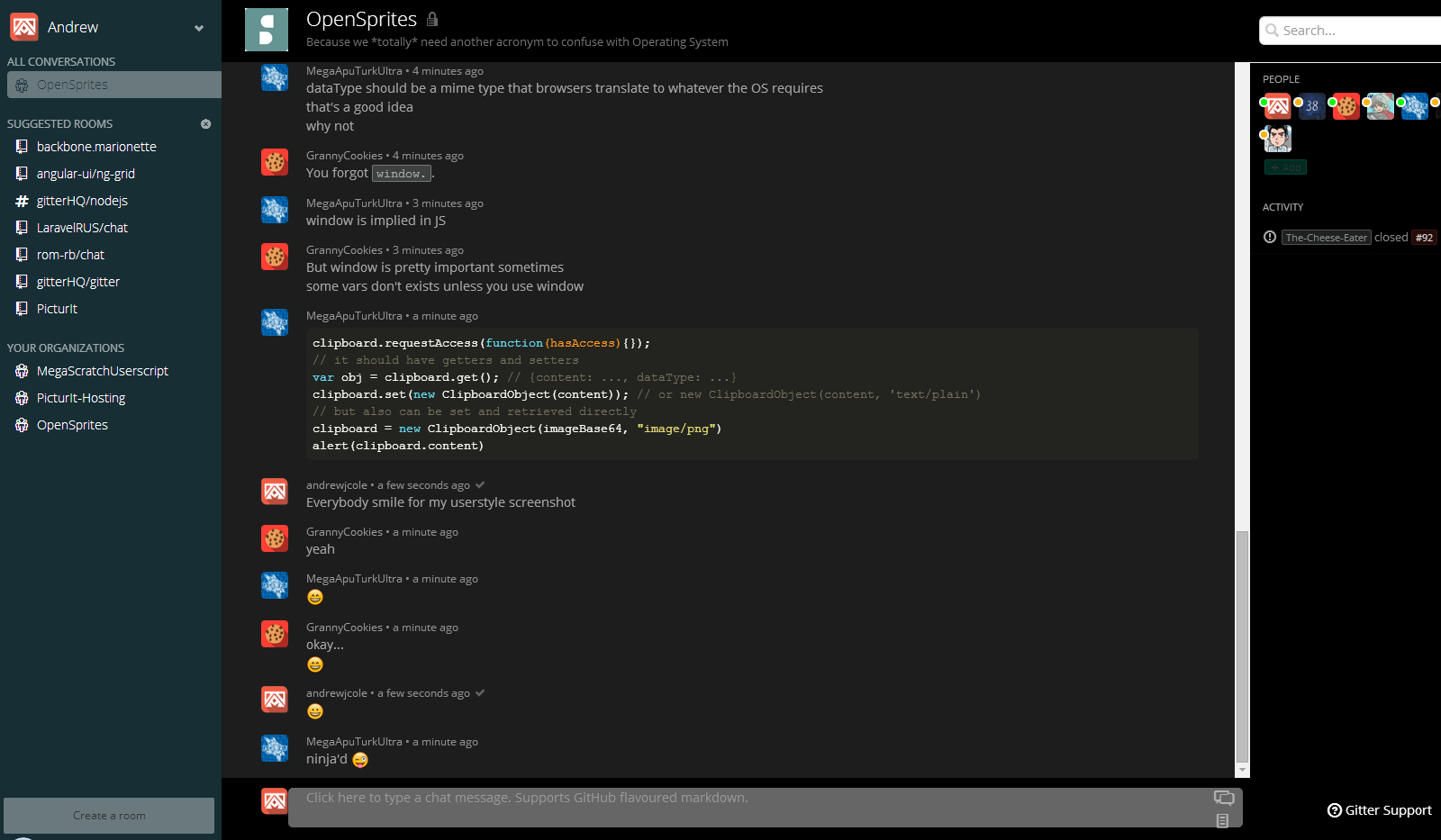Viewport: 1441px width, 840px height.
Task: Click read checkmark on 'Everybody smile' message
Action: point(480,485)
